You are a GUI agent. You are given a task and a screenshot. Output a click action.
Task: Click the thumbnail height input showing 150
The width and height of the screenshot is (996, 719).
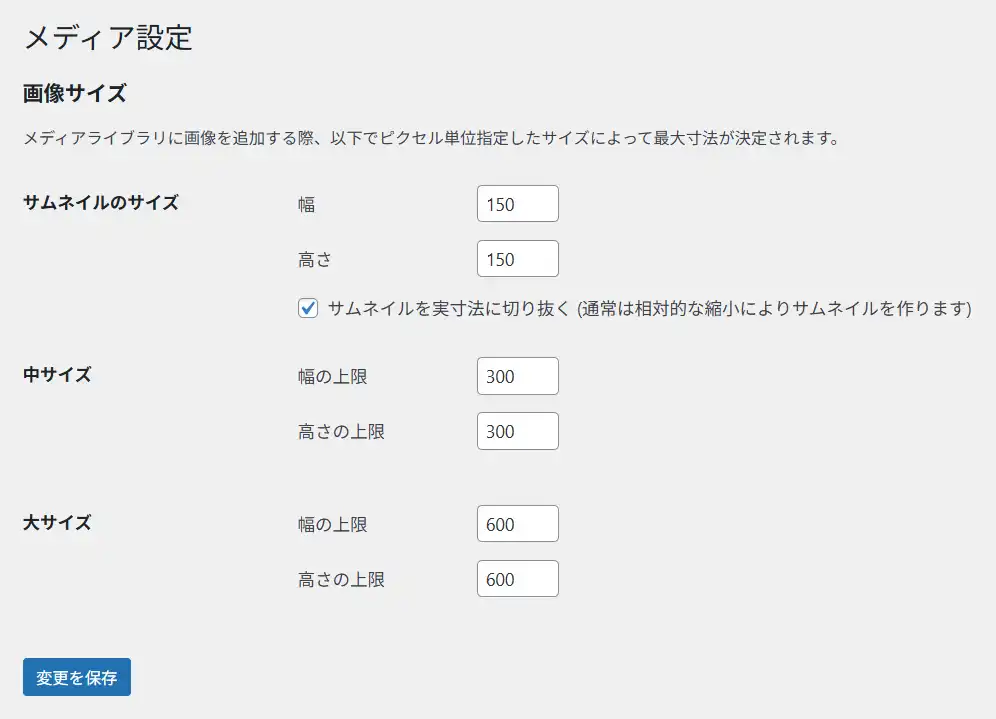click(x=517, y=258)
